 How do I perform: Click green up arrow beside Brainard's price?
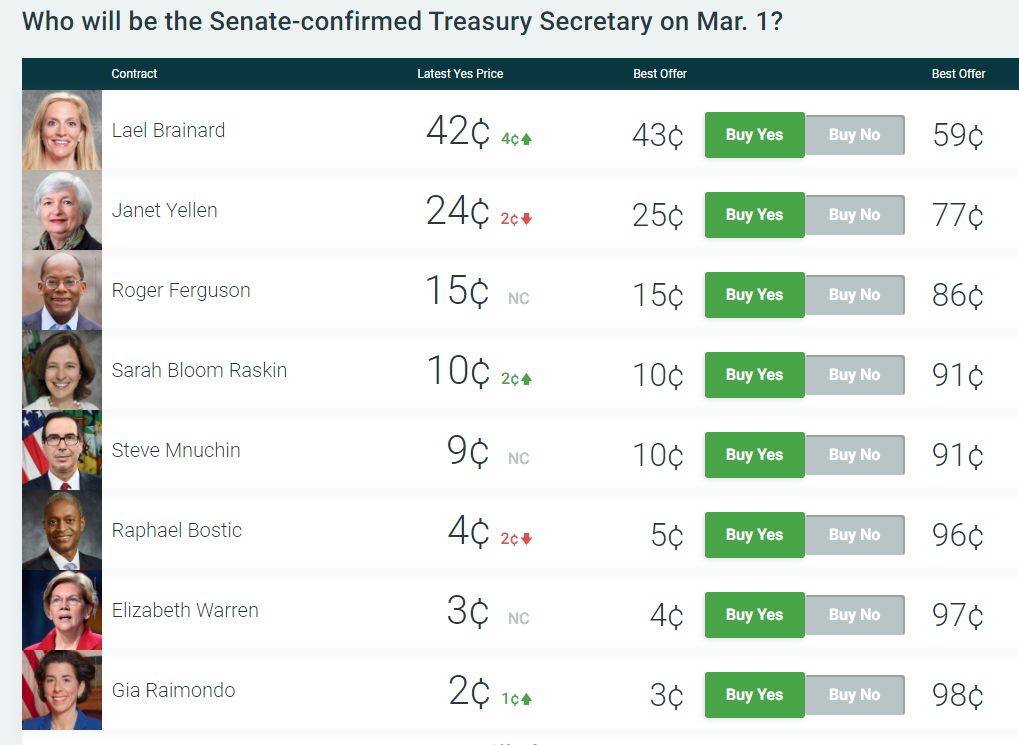pyautogui.click(x=527, y=139)
